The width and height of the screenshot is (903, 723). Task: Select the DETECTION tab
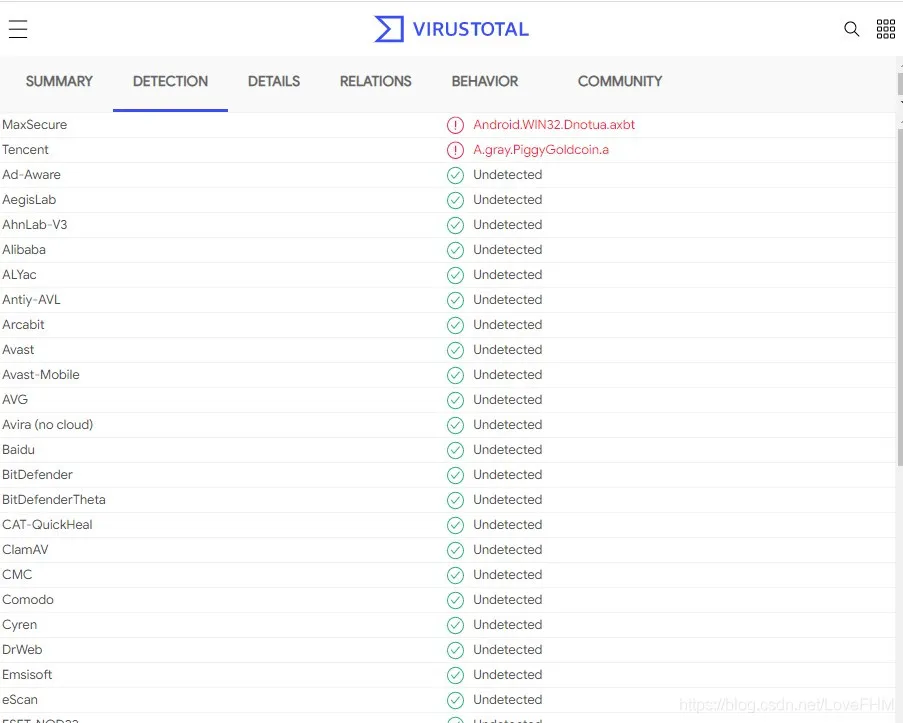click(170, 81)
